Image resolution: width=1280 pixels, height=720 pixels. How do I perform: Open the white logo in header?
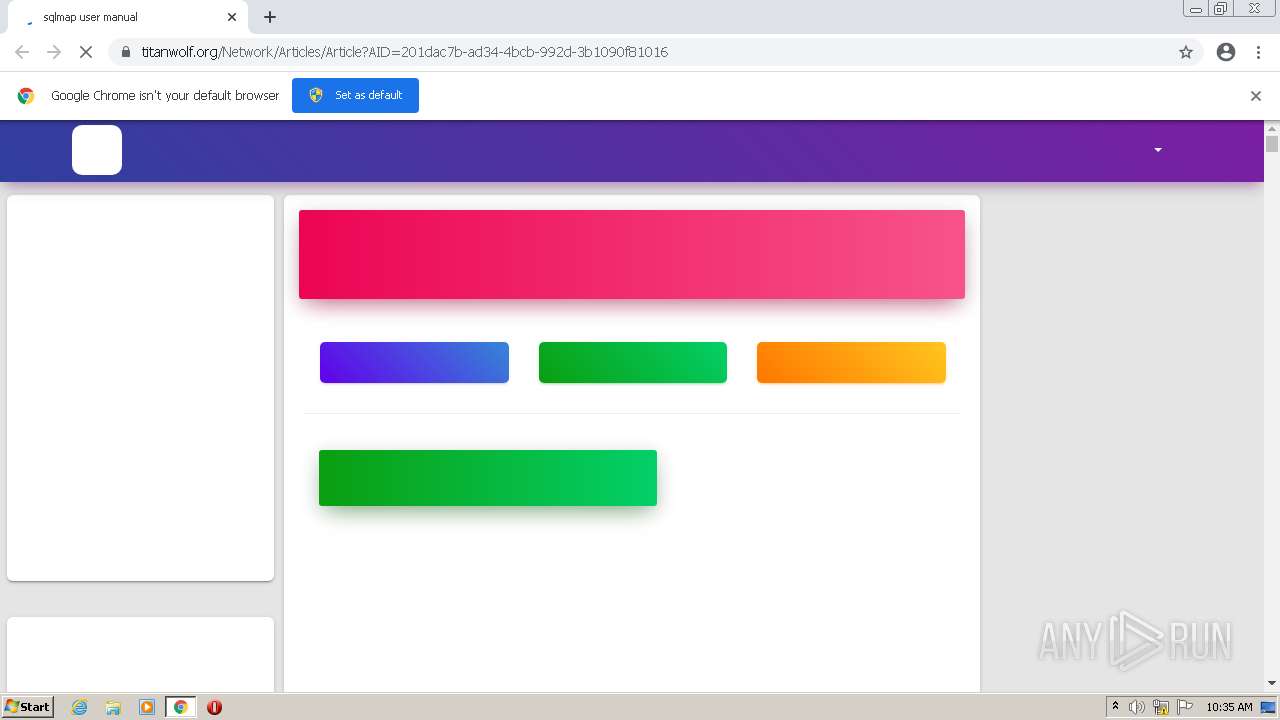(x=97, y=150)
